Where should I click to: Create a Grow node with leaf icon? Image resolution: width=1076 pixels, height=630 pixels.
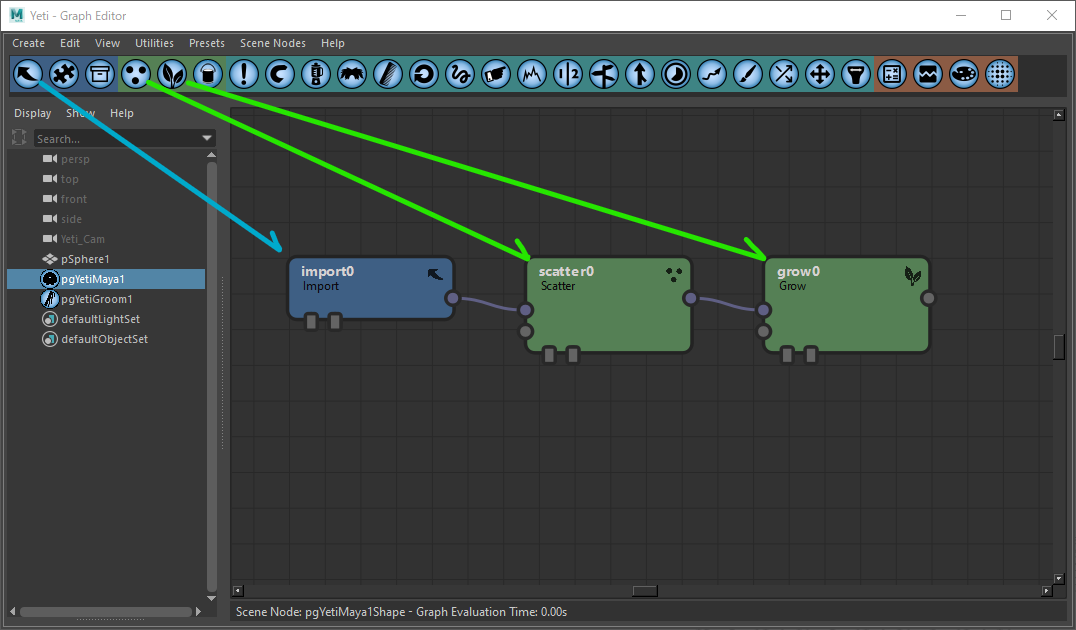coord(172,74)
